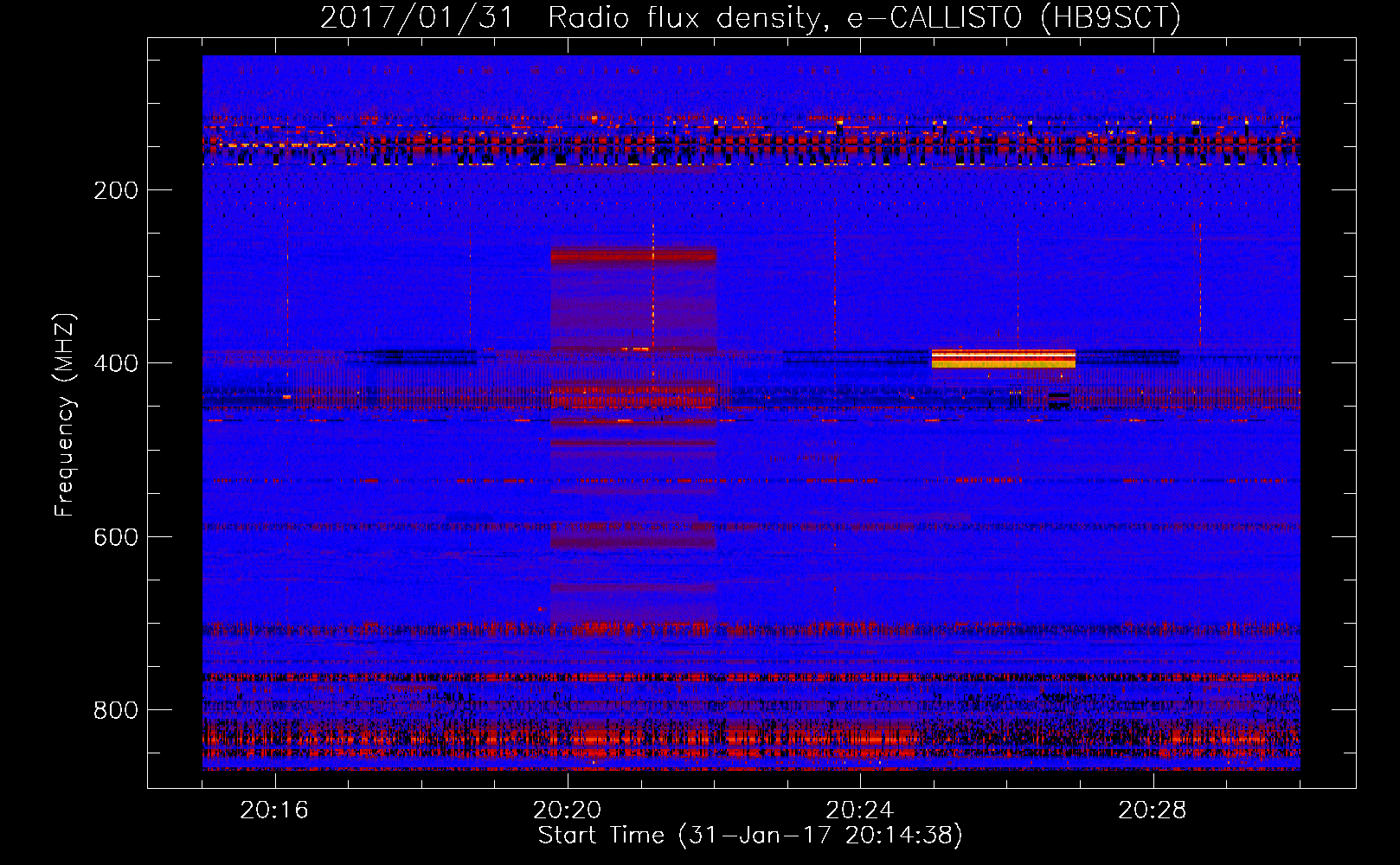Click the 20:16 time tick label

coord(274,811)
